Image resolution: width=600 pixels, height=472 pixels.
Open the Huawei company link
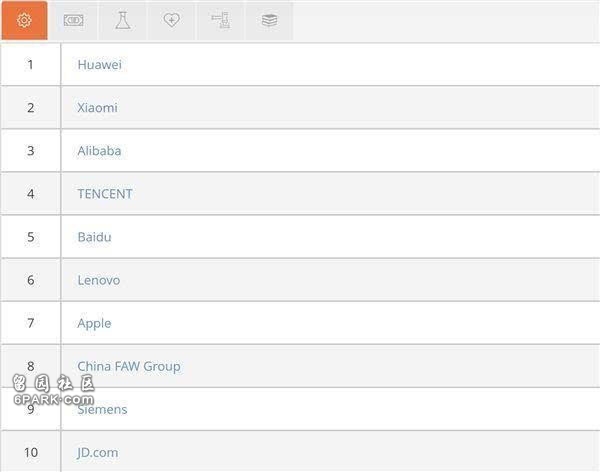coord(99,65)
